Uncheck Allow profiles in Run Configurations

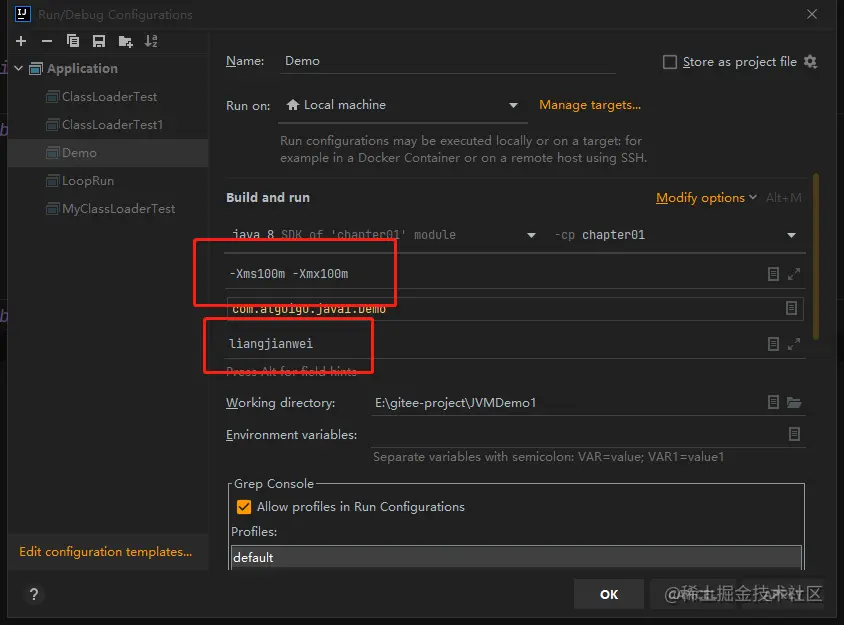coord(244,507)
